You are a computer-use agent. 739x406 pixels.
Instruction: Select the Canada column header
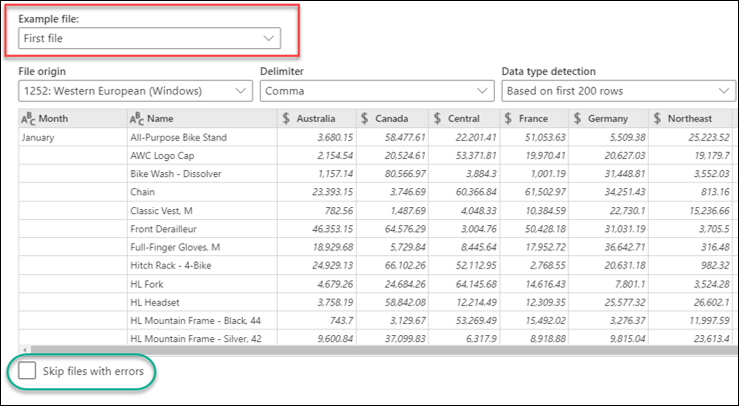[x=393, y=118]
